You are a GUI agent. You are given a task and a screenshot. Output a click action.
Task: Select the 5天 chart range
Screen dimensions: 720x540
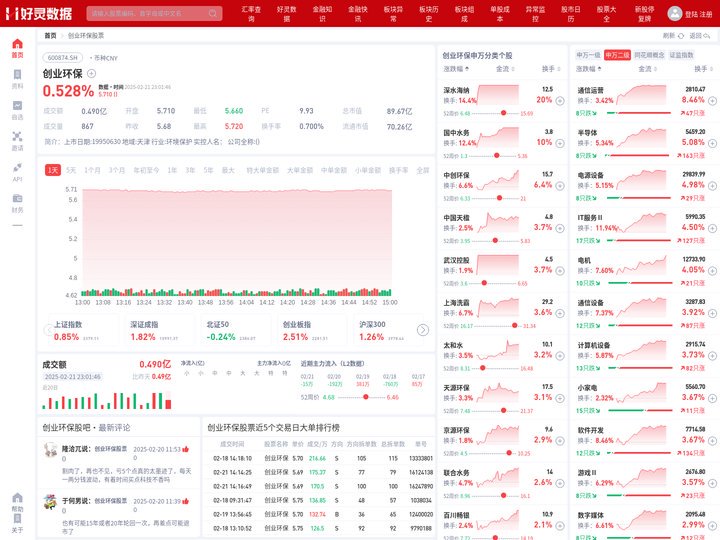(71, 170)
